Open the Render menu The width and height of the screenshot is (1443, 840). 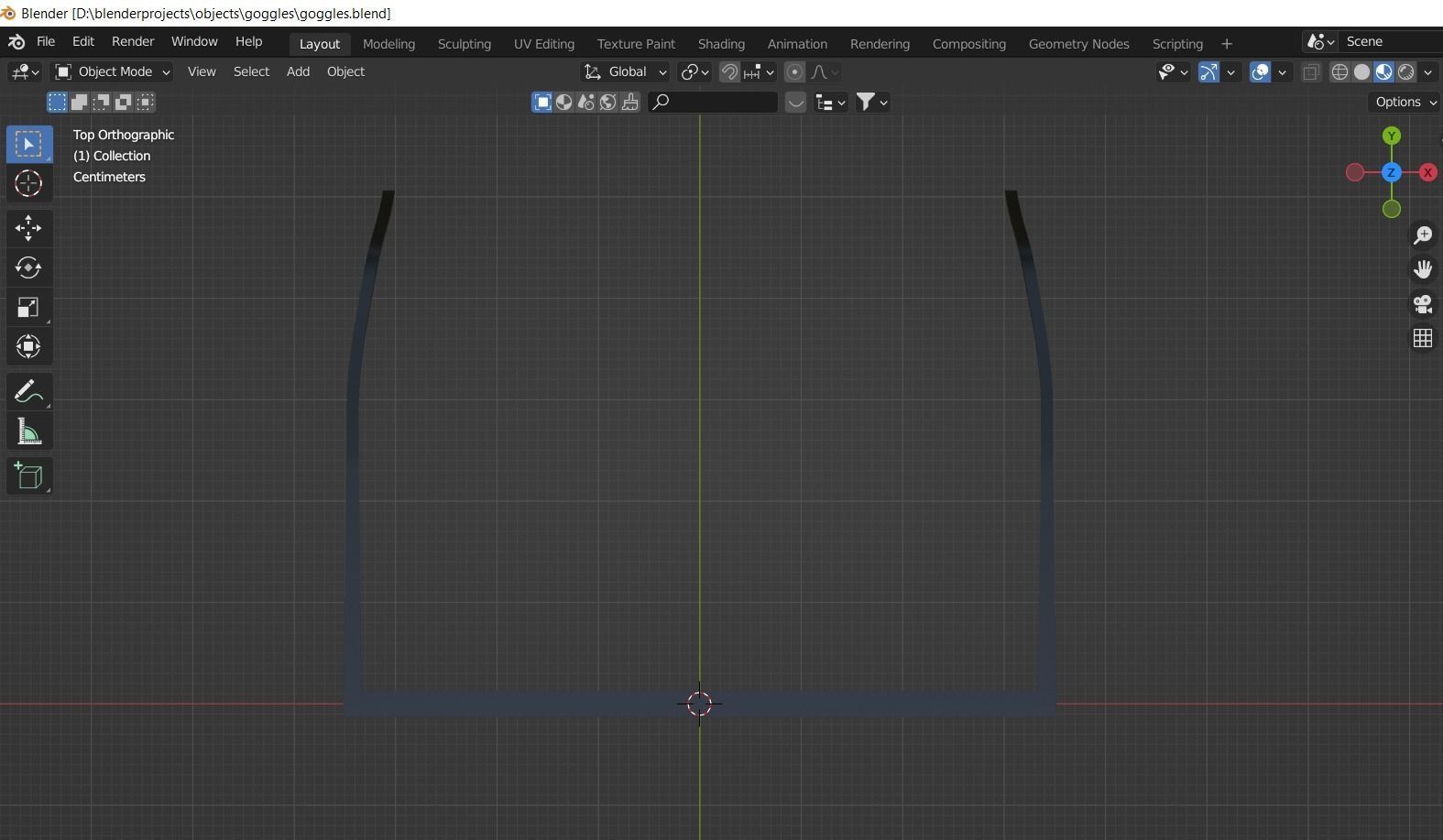click(133, 42)
